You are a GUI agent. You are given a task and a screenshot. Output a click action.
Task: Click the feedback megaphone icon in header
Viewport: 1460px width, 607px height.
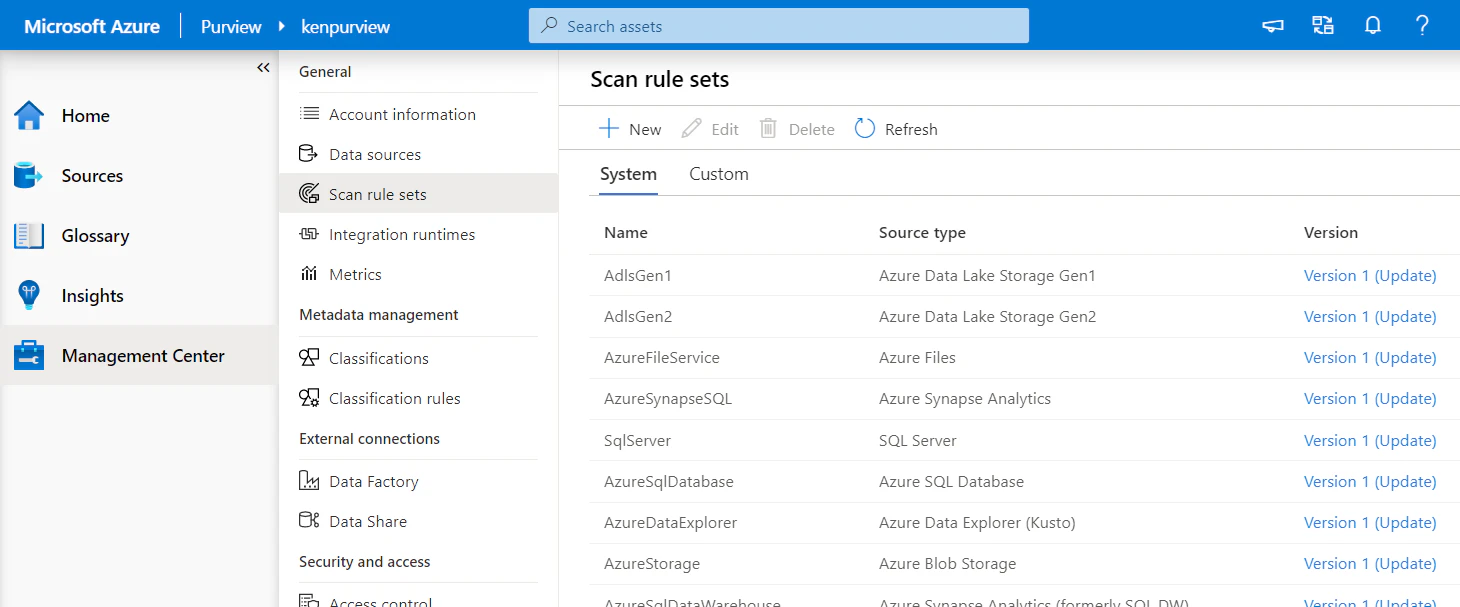click(1273, 26)
